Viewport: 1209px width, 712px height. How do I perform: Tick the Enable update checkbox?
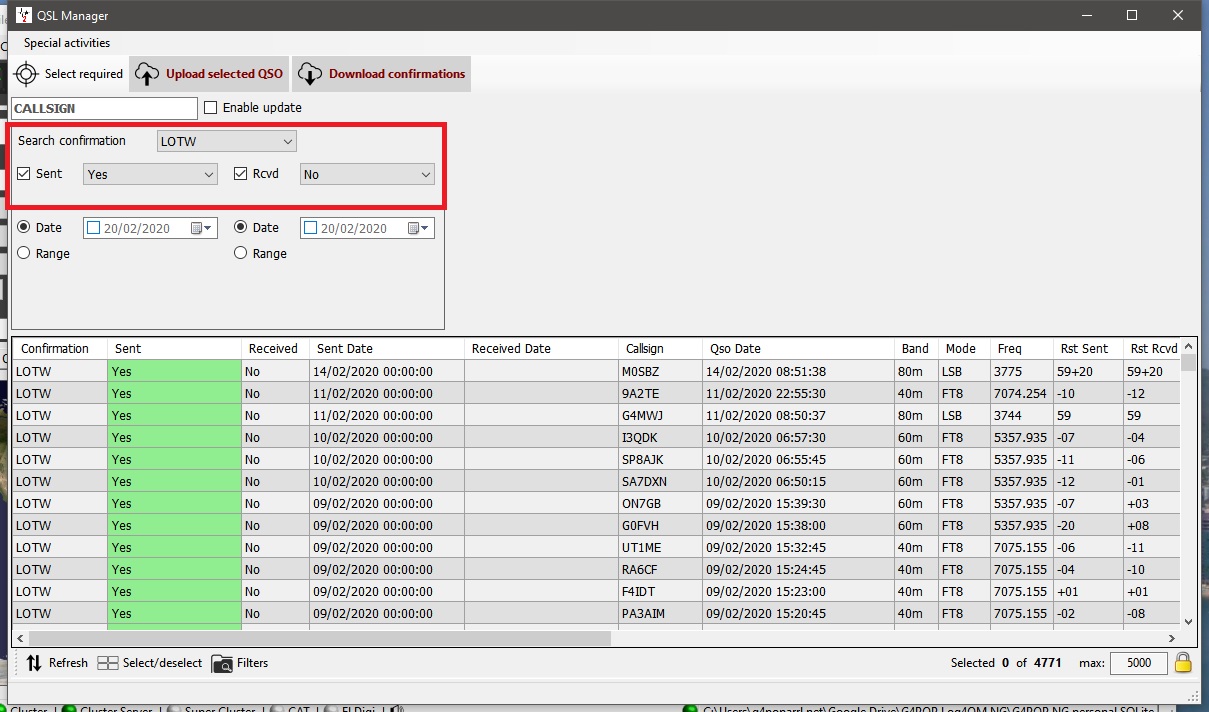[210, 108]
